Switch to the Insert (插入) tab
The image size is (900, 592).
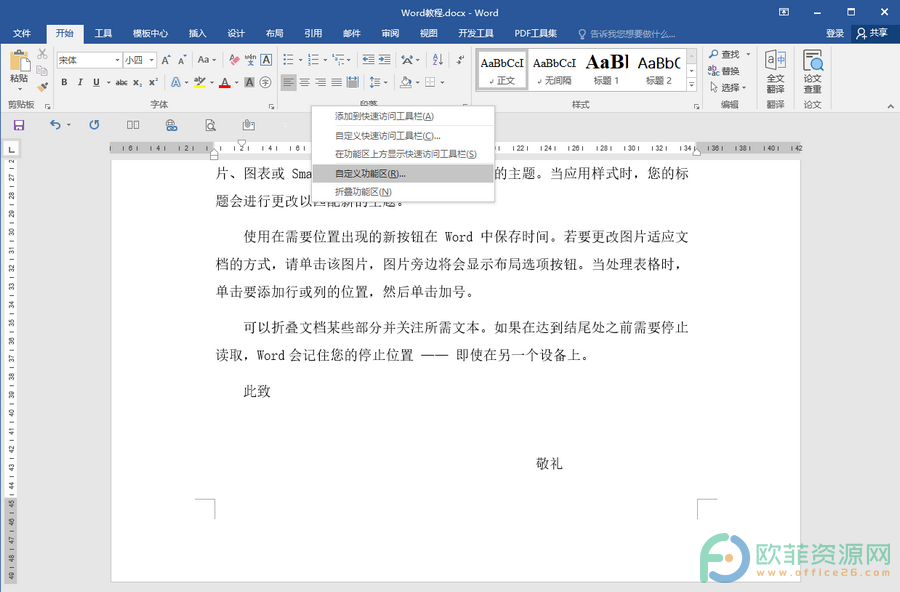197,33
